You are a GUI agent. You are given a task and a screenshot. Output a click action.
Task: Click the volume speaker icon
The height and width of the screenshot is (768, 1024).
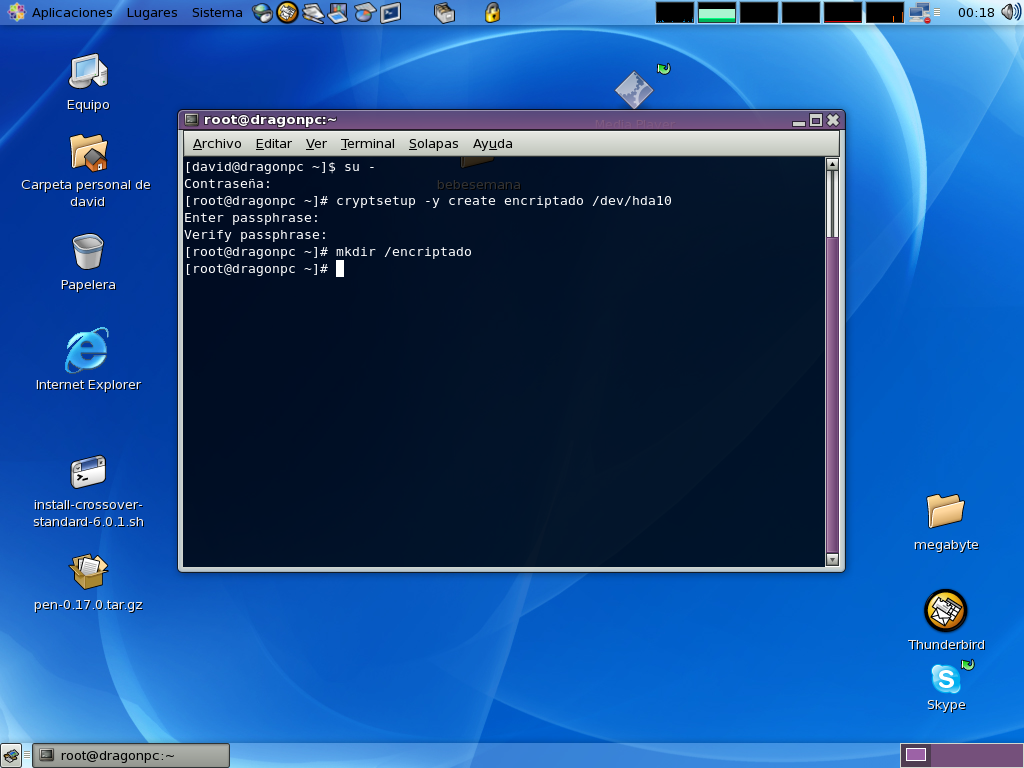[1011, 13]
